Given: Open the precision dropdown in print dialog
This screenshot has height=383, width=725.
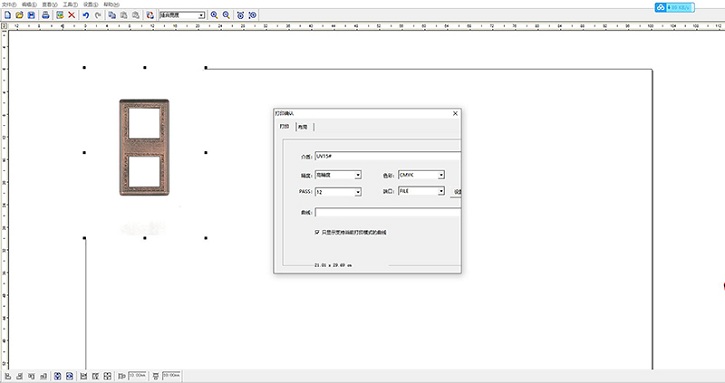Looking at the screenshot, I should point(358,175).
